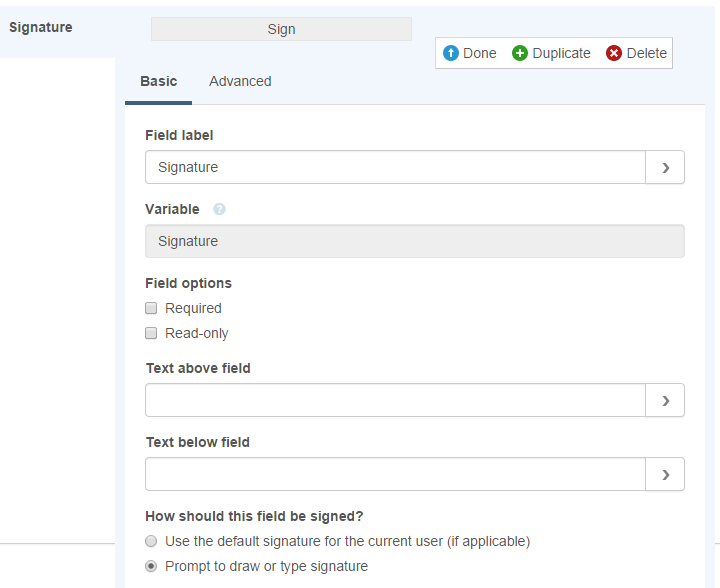Enable the Required checkbox
Viewport: 720px width, 588px height.
point(151,308)
